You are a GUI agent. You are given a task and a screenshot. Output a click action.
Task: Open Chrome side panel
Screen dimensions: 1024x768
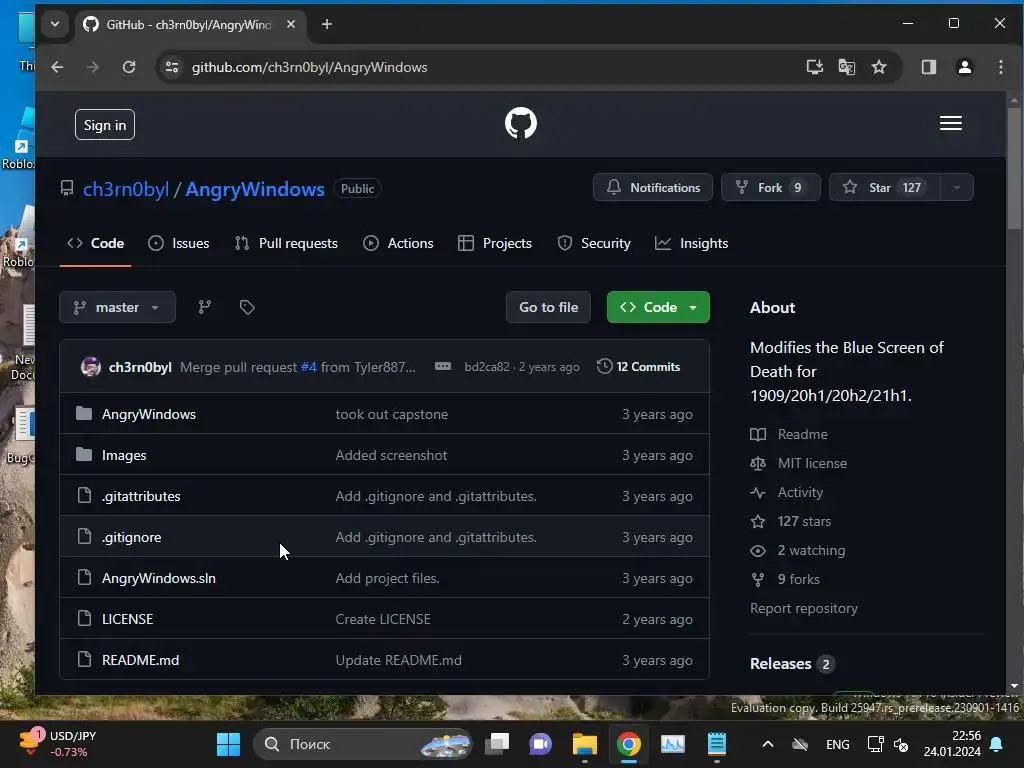929,67
